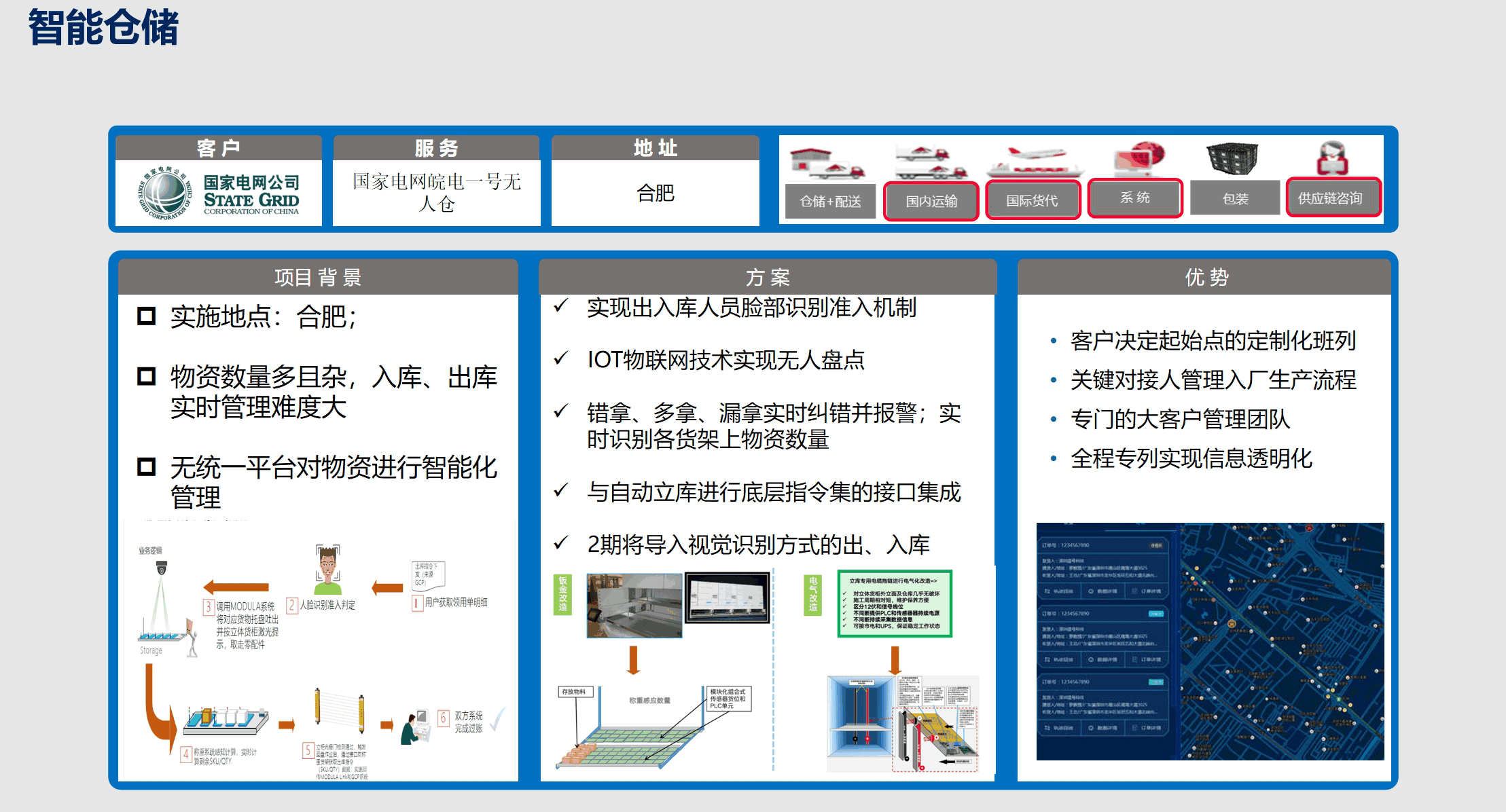This screenshot has width=1506, height=812.
Task: Click the 供应链咨询 button
Action: pos(1330,198)
